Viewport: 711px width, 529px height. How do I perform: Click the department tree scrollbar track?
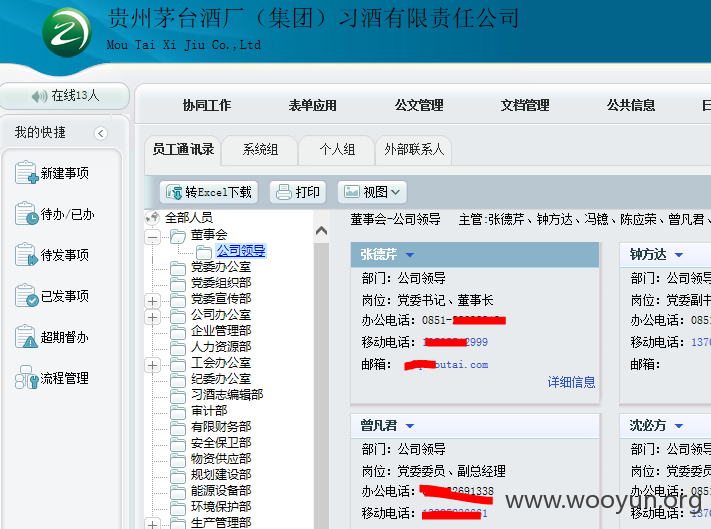point(321,385)
